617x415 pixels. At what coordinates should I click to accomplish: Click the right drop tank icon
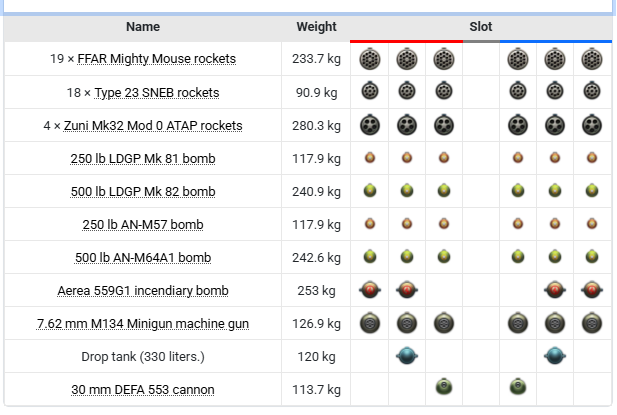coord(555,356)
